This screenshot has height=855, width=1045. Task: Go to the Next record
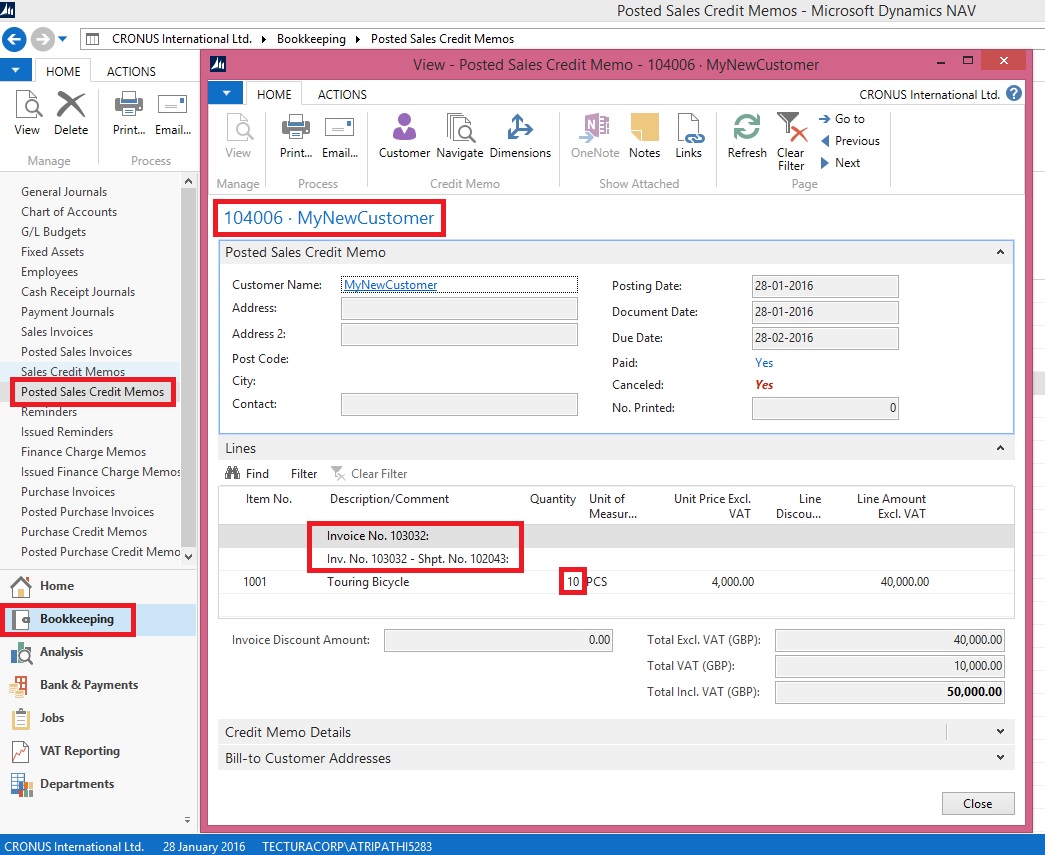[x=847, y=163]
